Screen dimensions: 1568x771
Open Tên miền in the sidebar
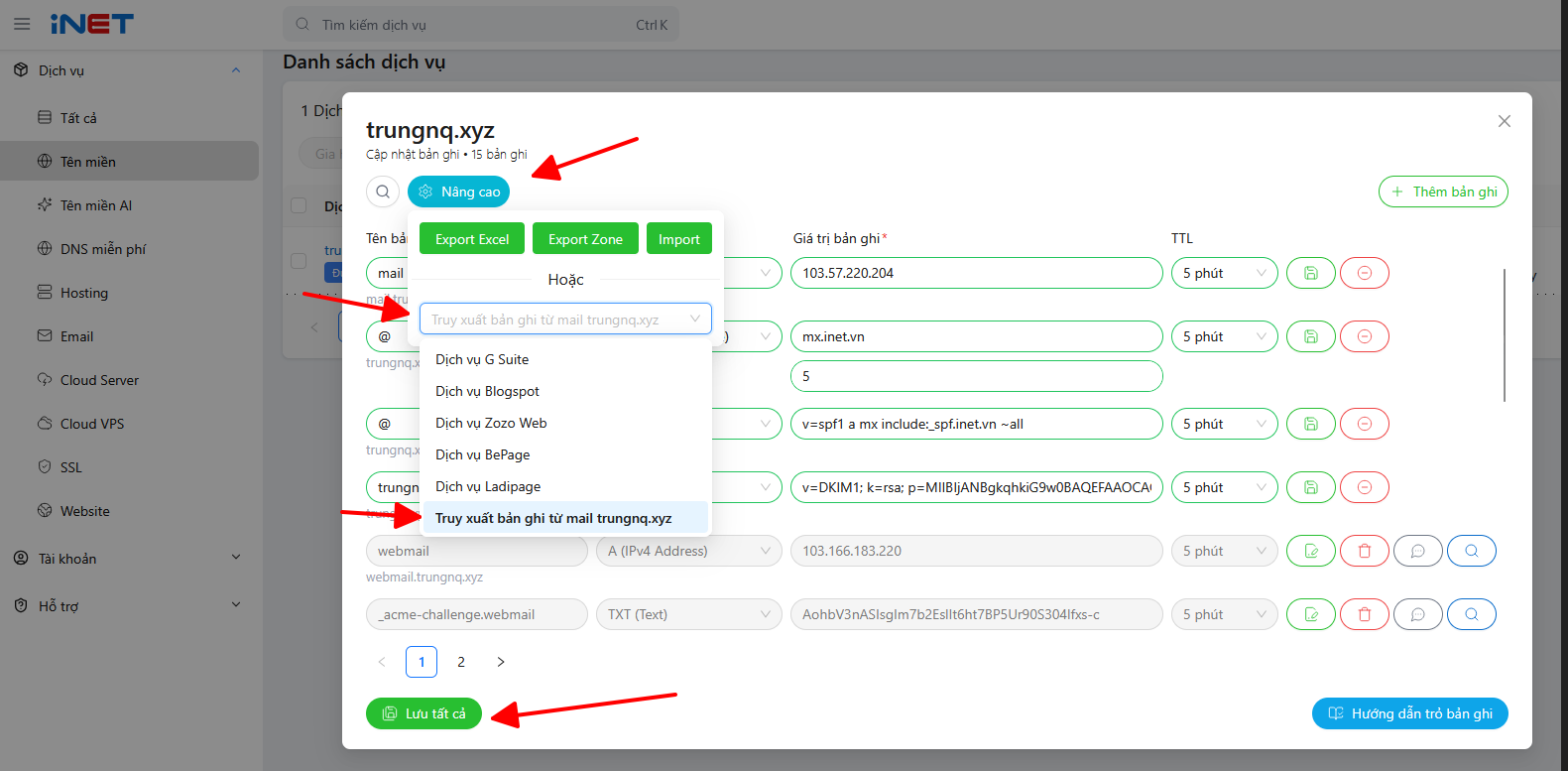(129, 162)
